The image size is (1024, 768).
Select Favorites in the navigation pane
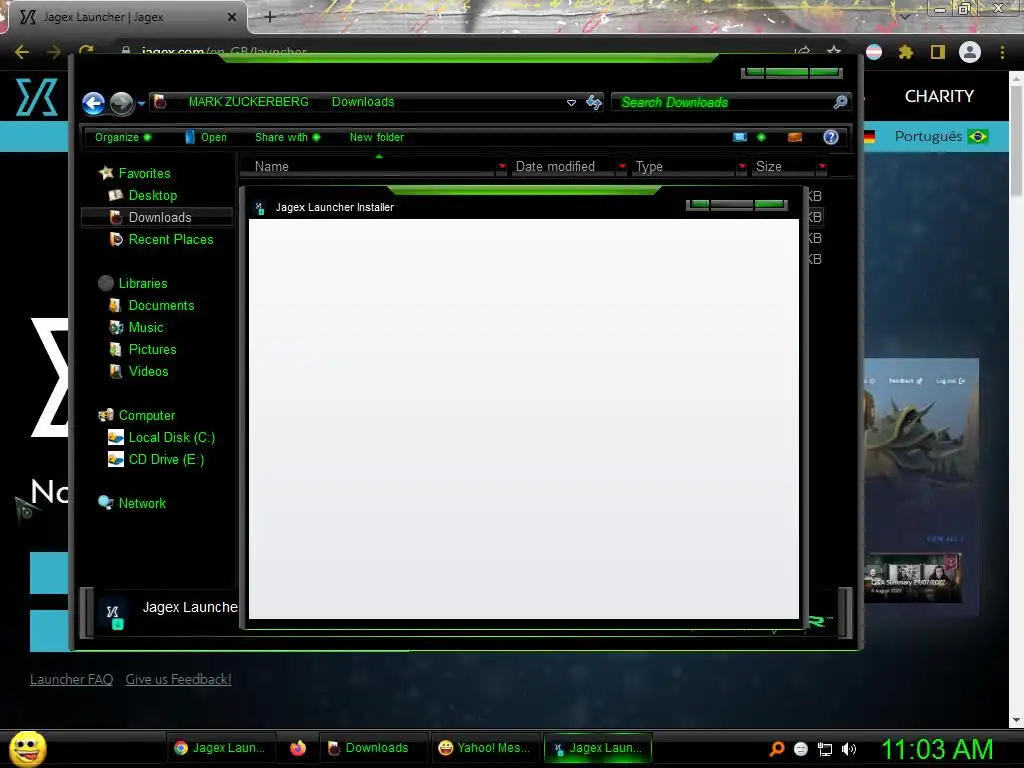(144, 173)
